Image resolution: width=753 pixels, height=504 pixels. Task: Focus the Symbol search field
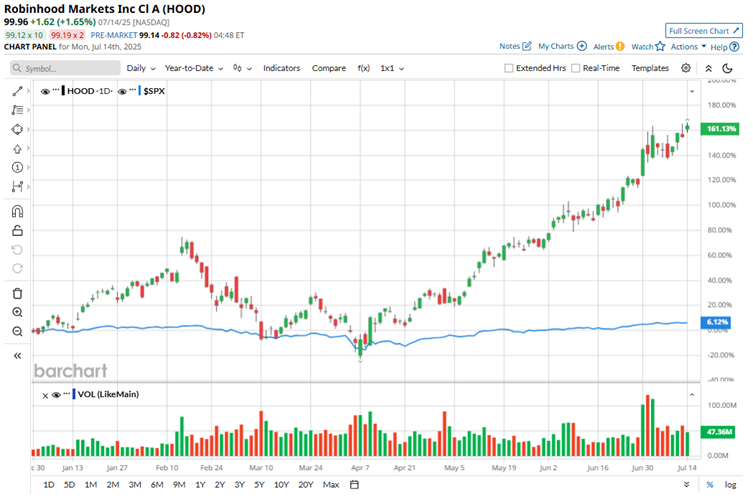coord(65,68)
